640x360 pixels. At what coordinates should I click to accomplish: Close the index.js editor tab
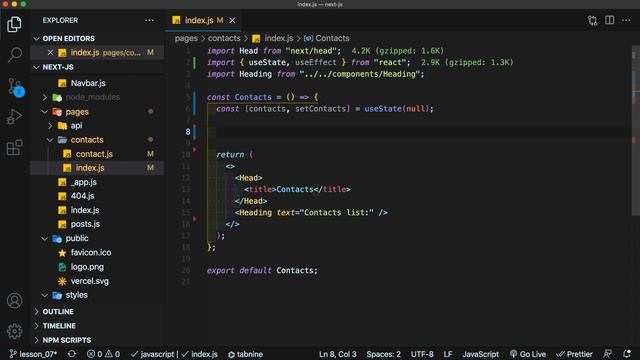[x=232, y=20]
